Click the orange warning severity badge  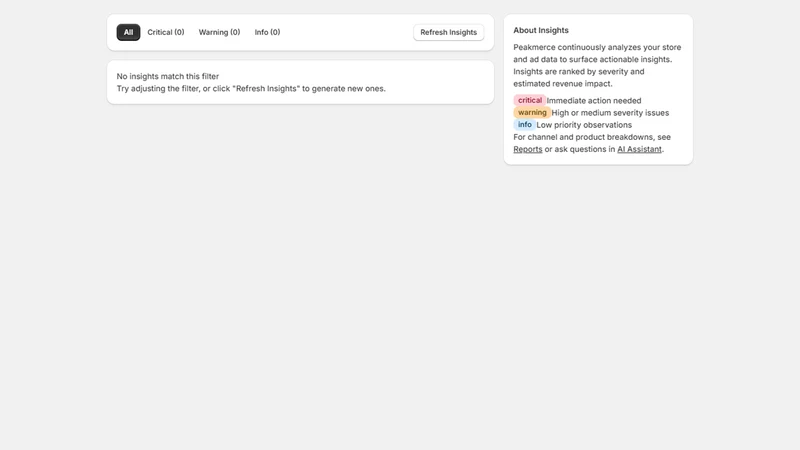point(532,113)
